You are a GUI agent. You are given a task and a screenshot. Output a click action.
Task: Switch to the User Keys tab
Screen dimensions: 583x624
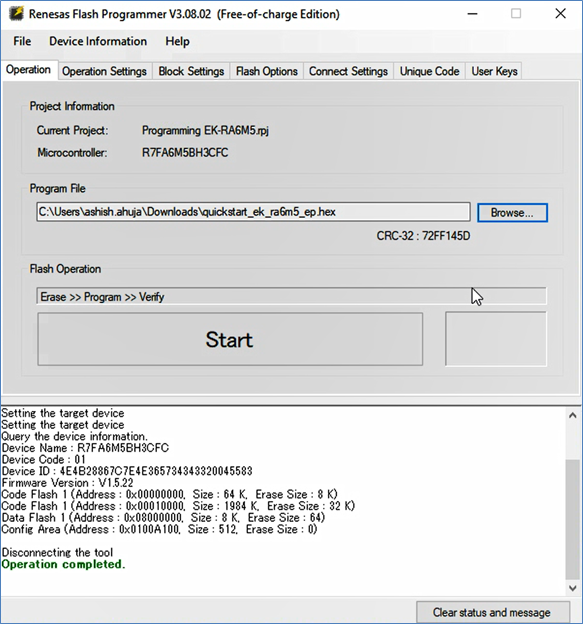pos(494,71)
